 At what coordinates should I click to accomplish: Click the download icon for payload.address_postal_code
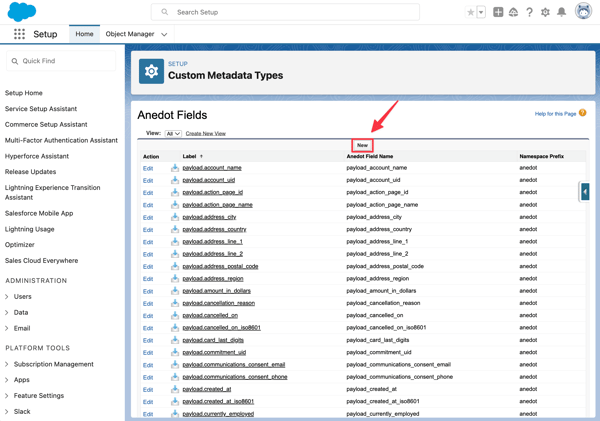pos(174,266)
